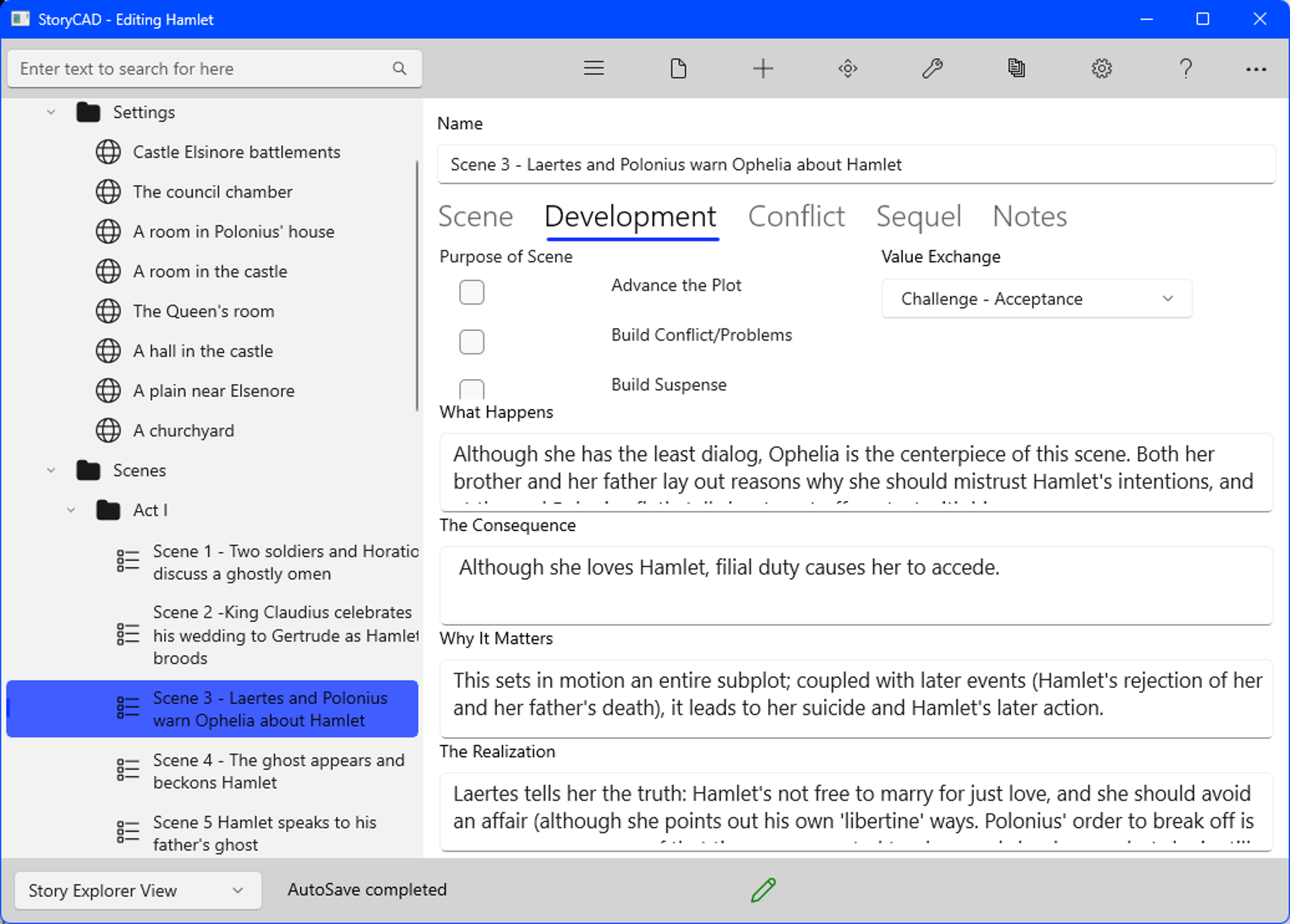Switch to the Sequel tab

[918, 217]
